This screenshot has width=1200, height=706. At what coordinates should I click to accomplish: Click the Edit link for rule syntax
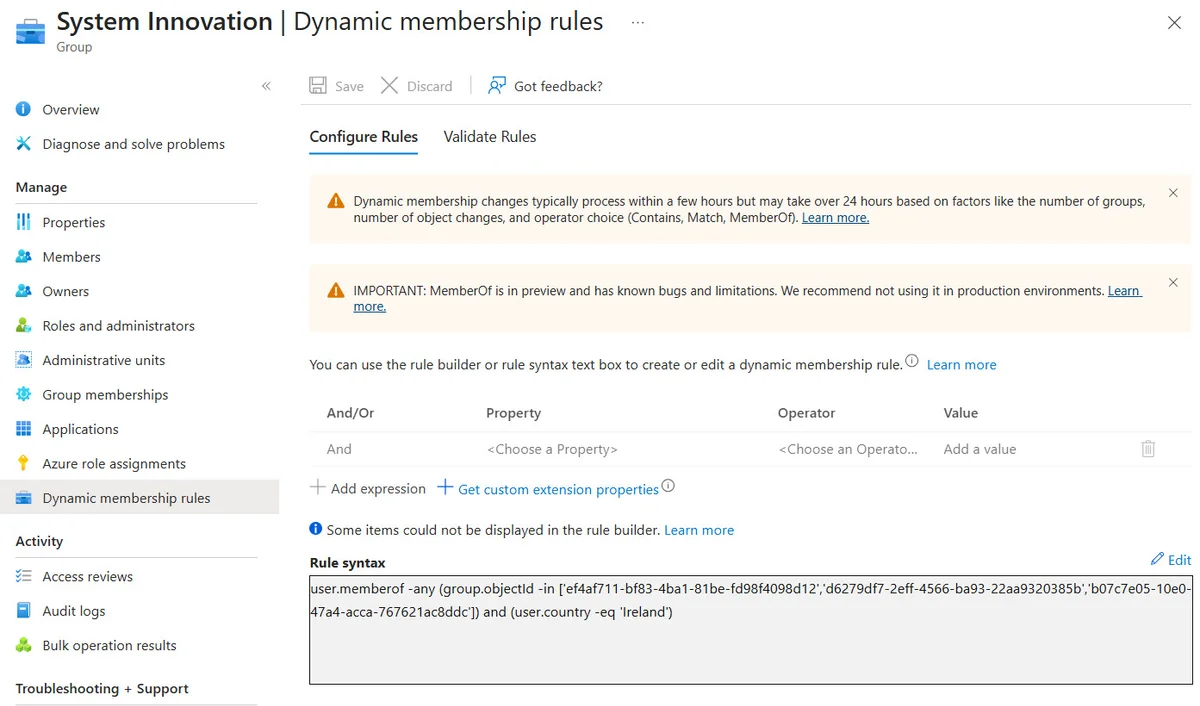click(1180, 560)
